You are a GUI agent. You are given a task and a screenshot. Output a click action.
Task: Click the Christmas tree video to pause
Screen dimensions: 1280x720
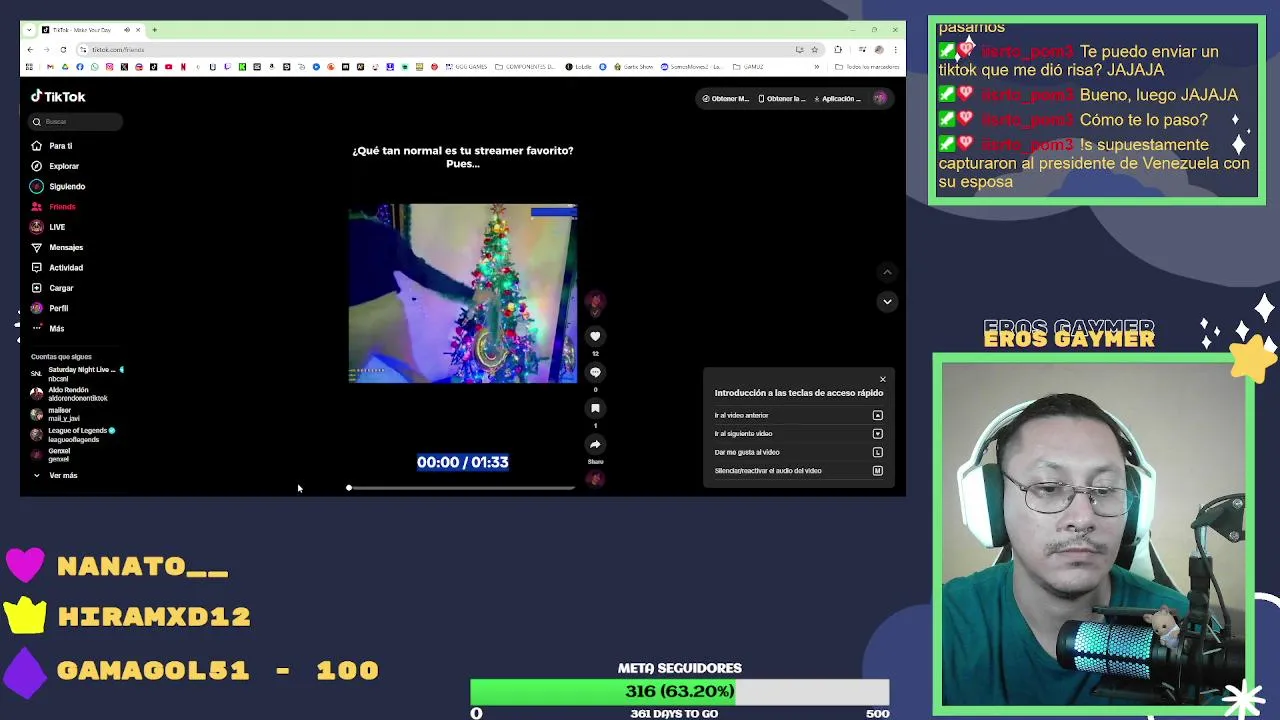click(x=463, y=293)
